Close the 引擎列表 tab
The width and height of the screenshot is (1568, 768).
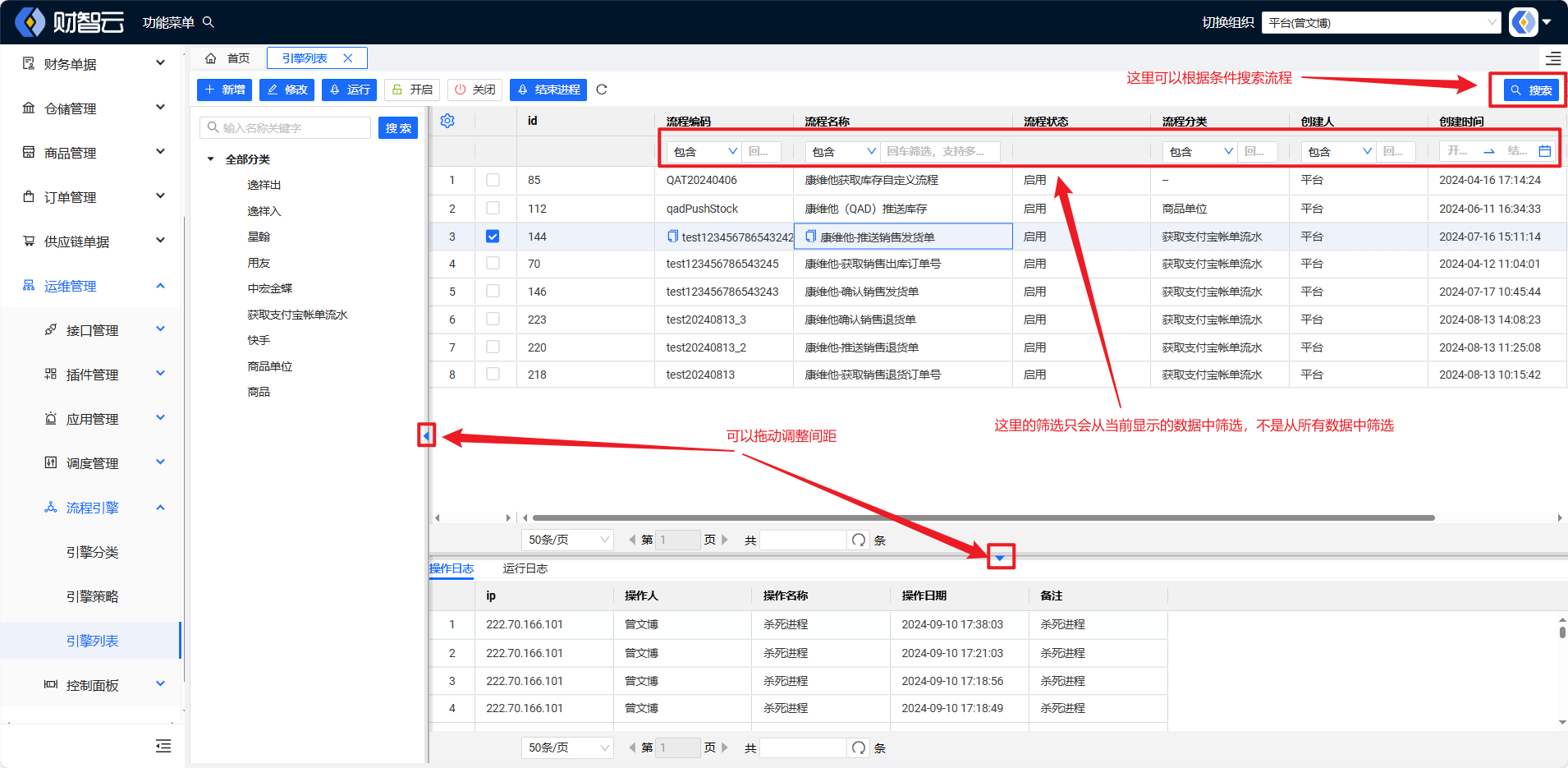pos(348,58)
